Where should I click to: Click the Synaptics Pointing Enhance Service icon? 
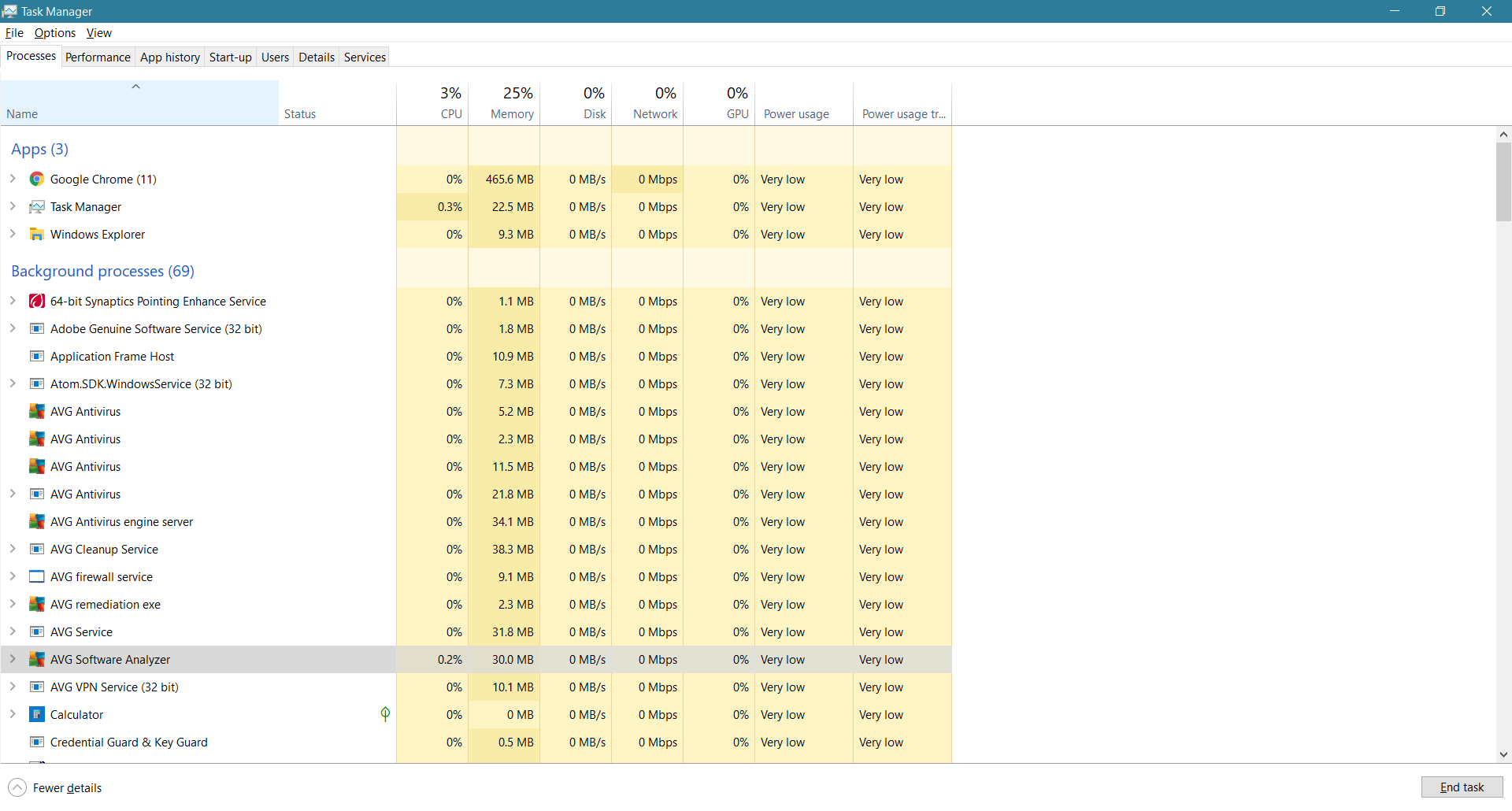[x=36, y=302]
